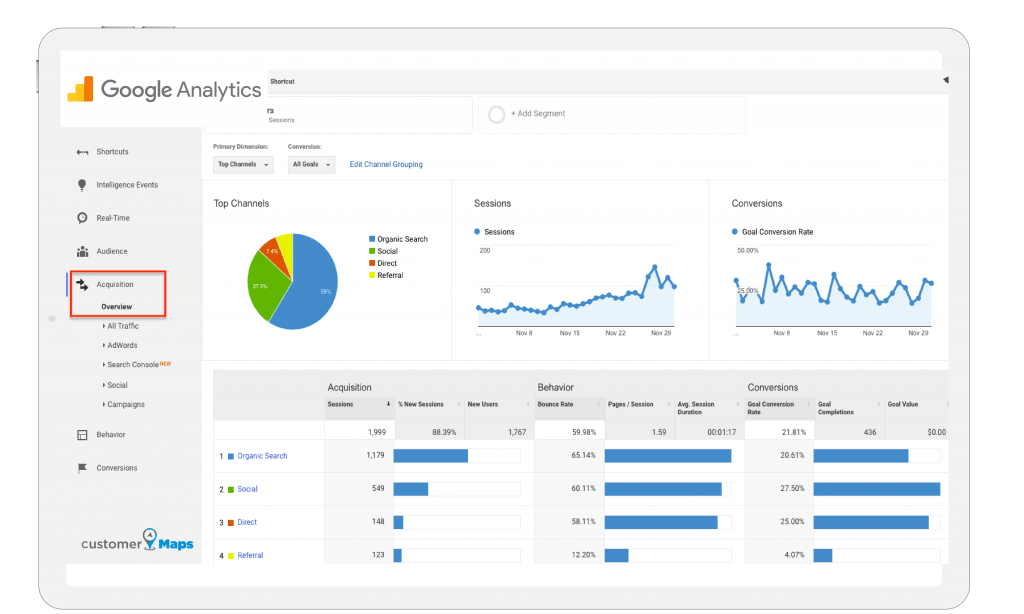
Task: Open the Behavior section
Action: (x=111, y=435)
